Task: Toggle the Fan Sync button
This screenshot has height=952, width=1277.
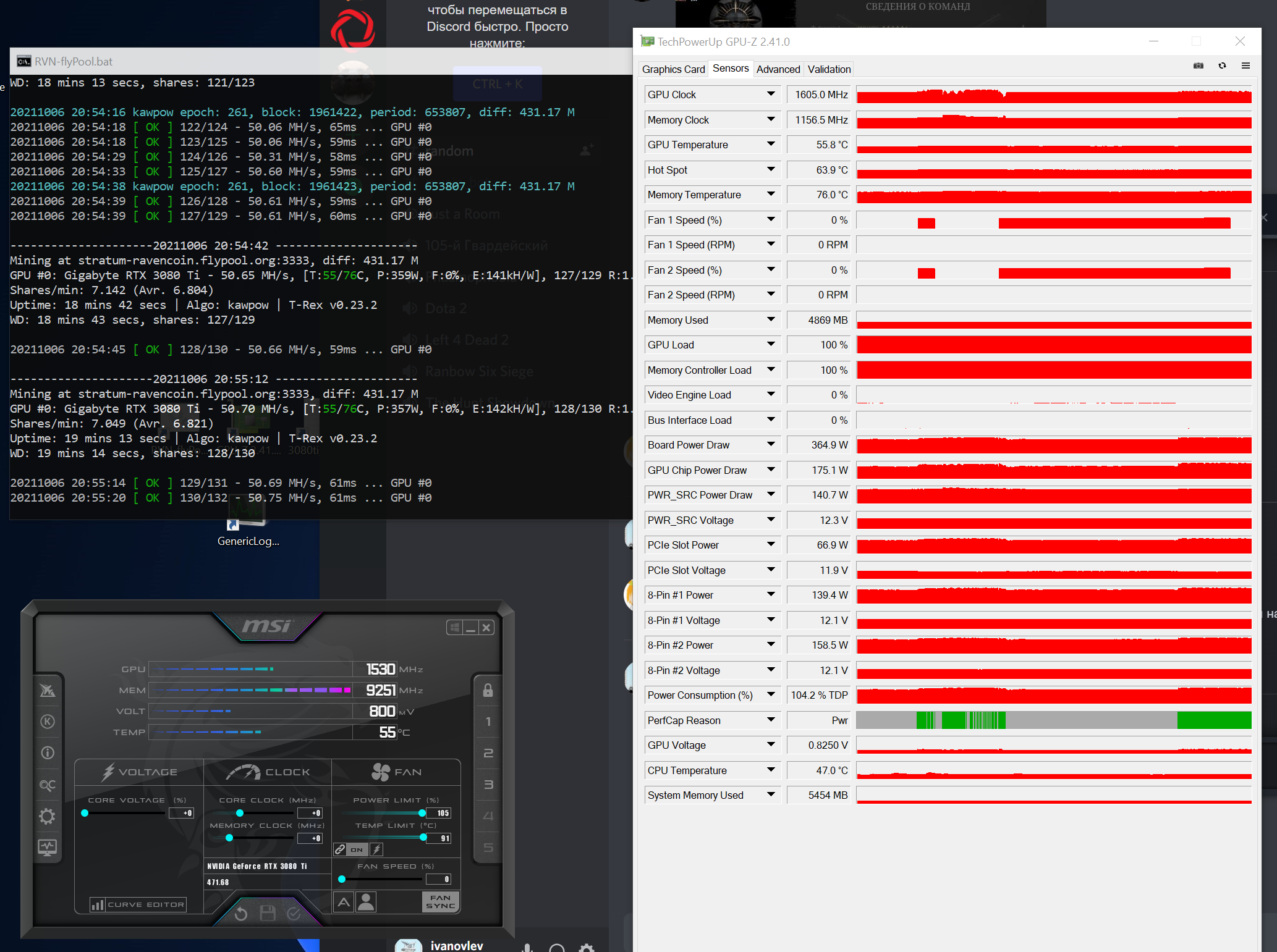Action: (x=440, y=902)
